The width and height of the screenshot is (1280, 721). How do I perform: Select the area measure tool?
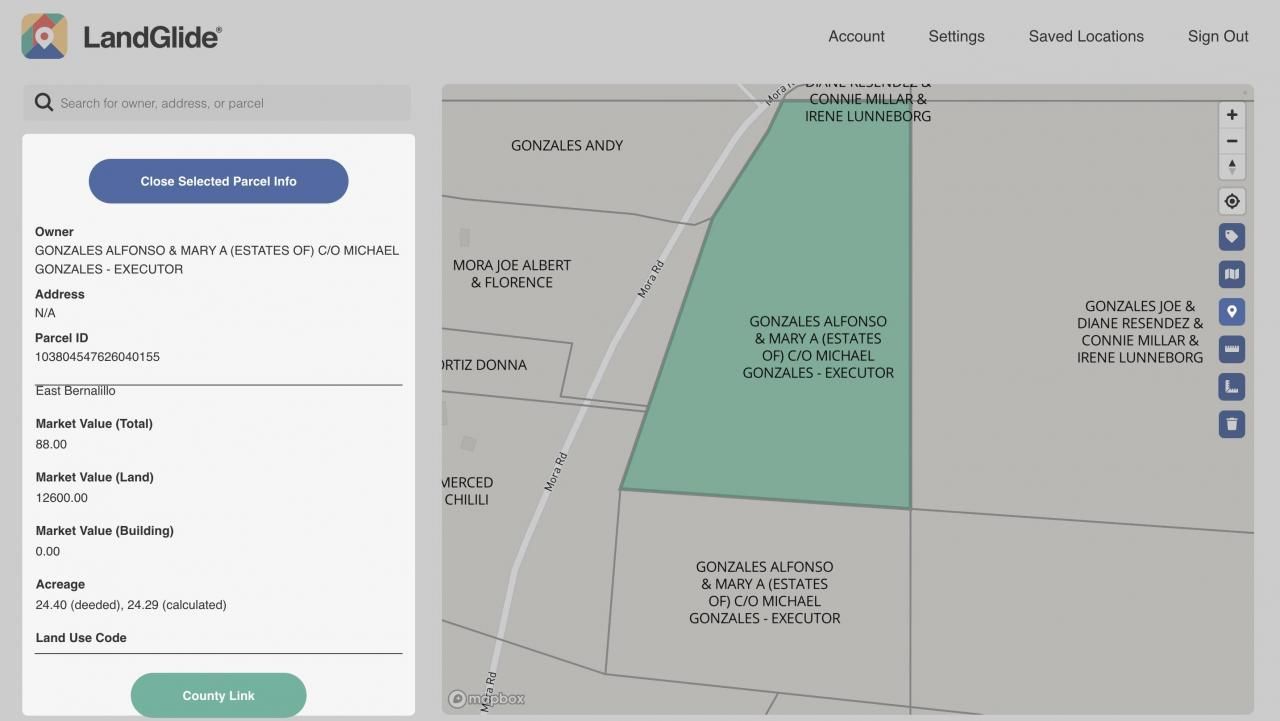(x=1232, y=387)
